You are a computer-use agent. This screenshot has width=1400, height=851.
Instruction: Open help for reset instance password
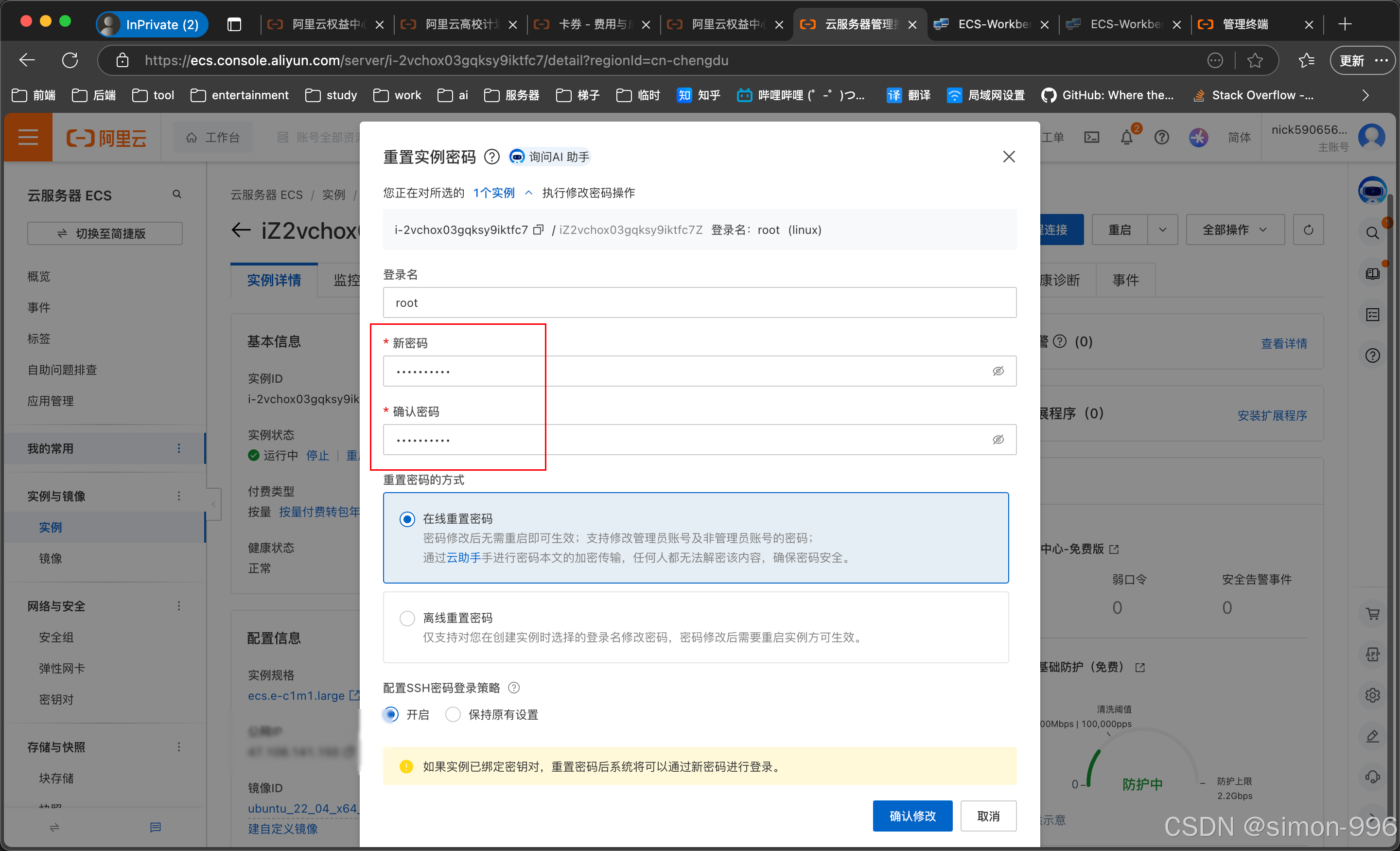pos(491,156)
